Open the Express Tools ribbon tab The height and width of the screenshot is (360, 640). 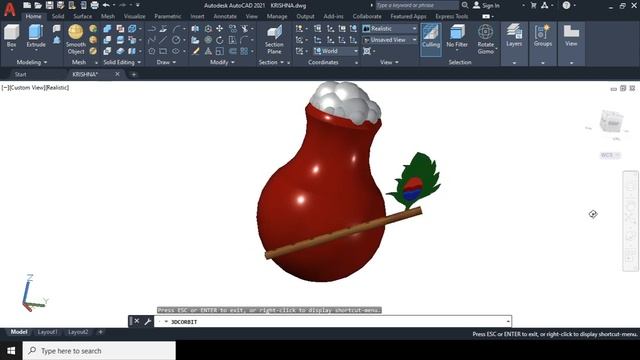451,16
